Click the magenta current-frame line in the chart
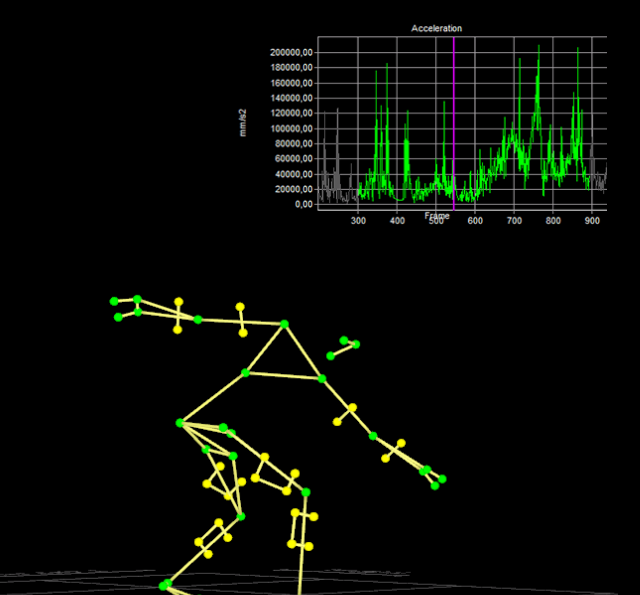The image size is (640, 595). pyautogui.click(x=453, y=123)
